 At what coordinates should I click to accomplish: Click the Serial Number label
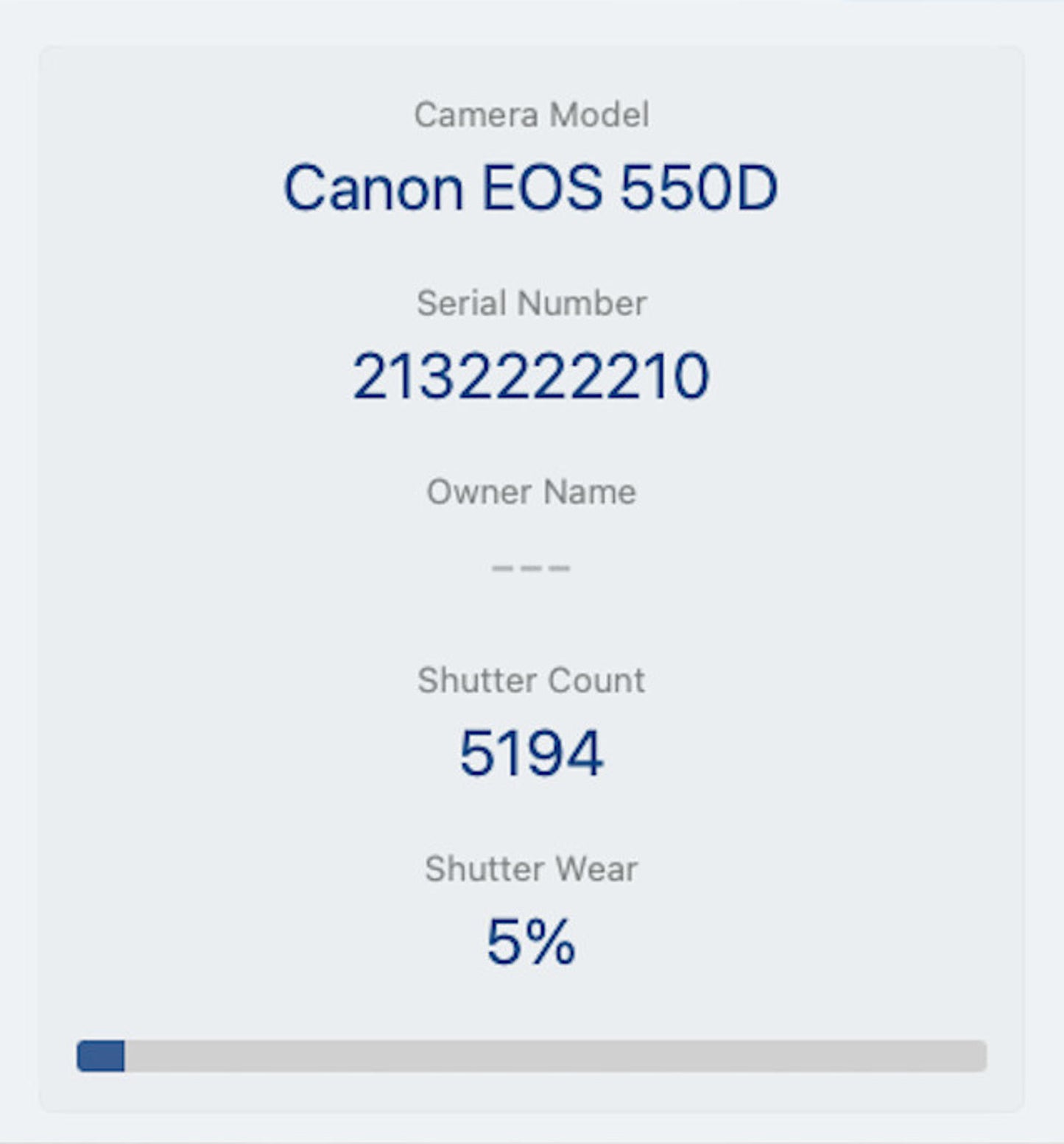pyautogui.click(x=531, y=303)
